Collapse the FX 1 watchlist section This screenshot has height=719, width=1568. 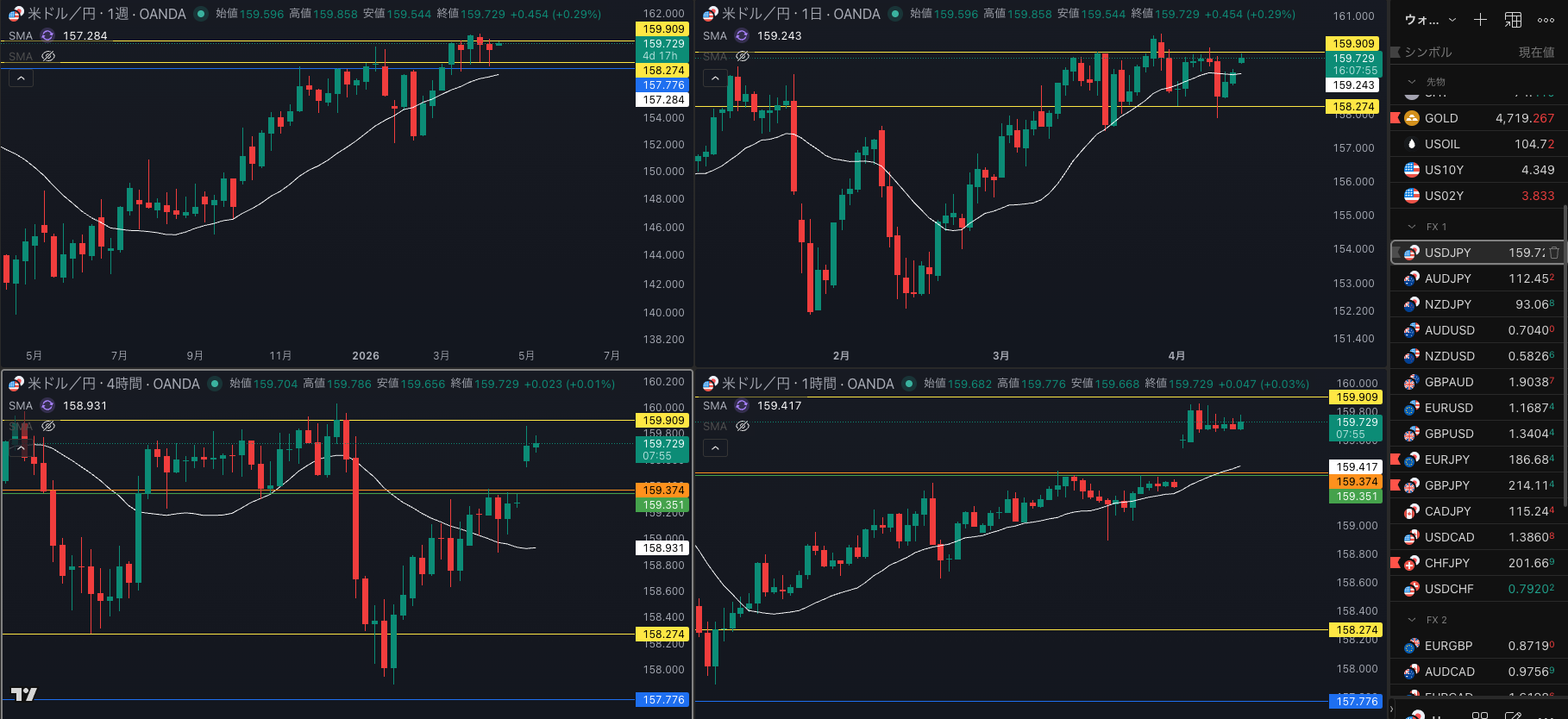(x=1412, y=227)
